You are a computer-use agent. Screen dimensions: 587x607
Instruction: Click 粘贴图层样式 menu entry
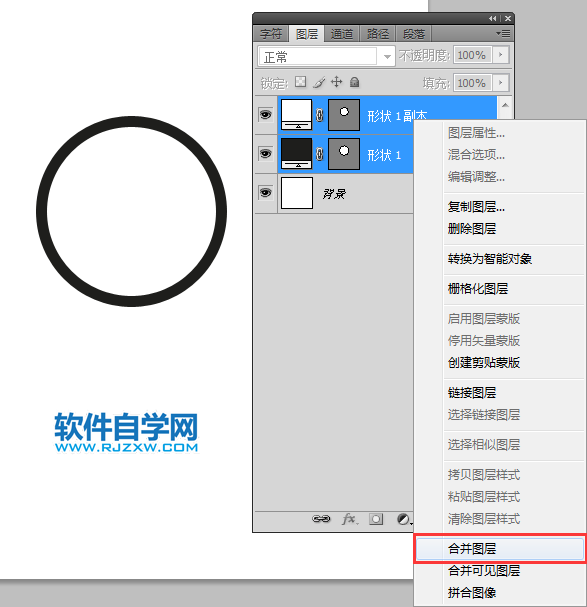pyautogui.click(x=500, y=497)
